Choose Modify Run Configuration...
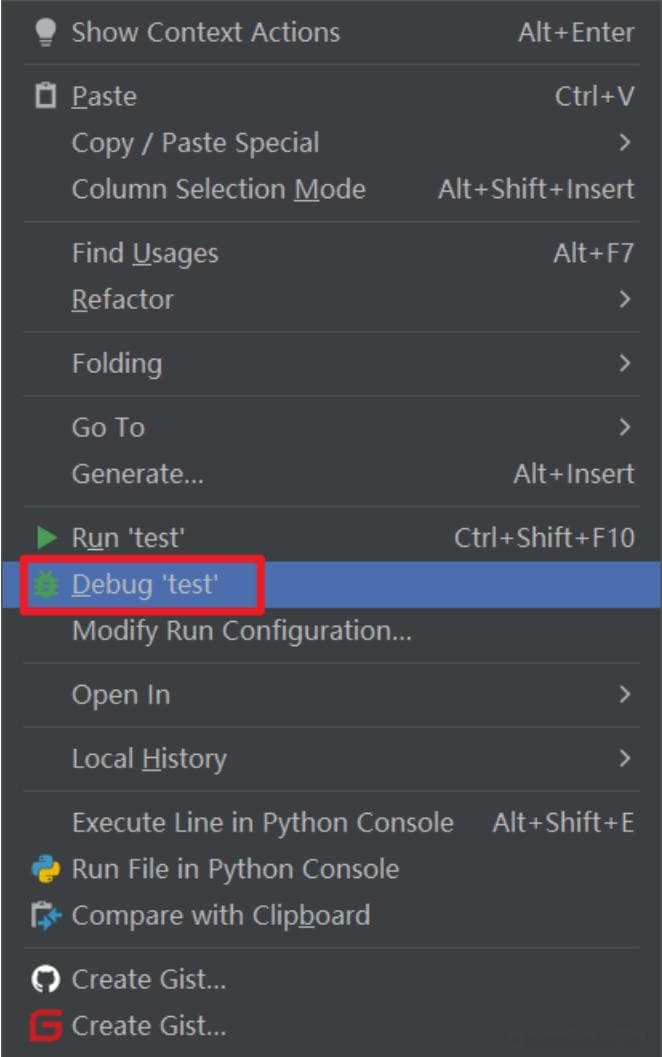662x1057 pixels. click(331, 630)
